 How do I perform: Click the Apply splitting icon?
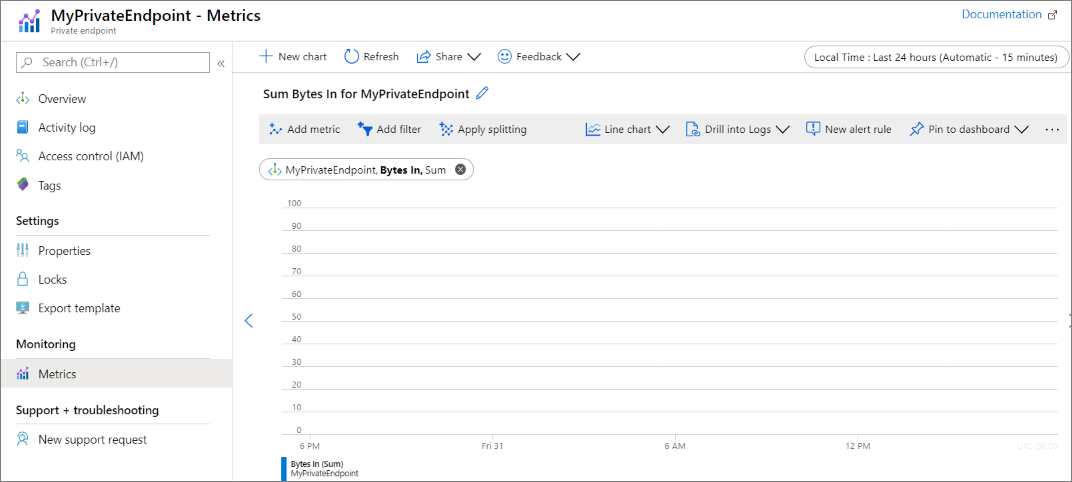446,129
